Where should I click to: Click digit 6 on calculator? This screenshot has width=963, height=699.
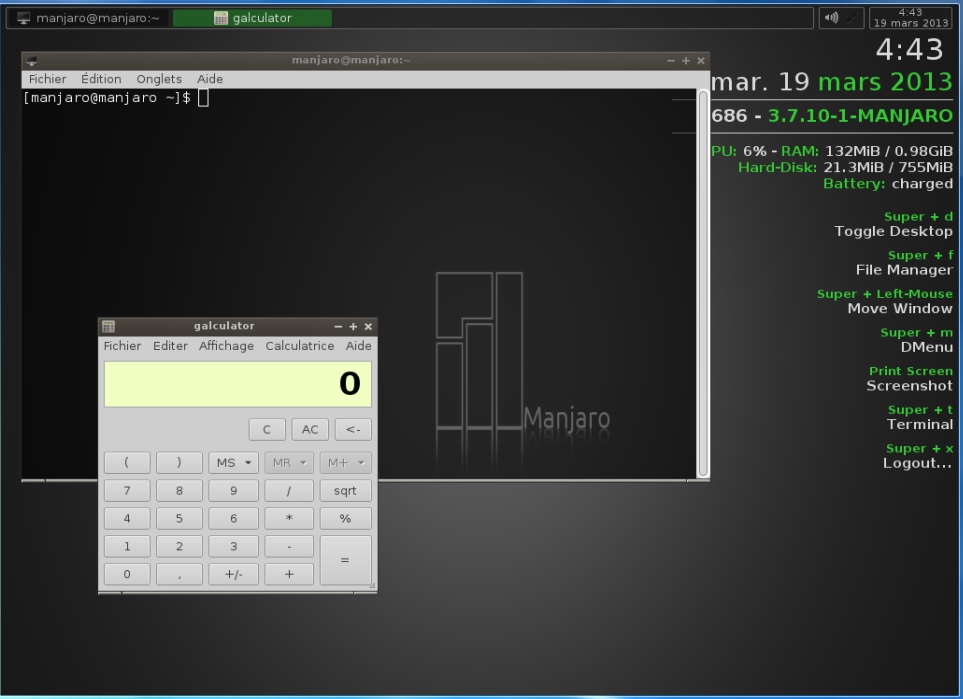coord(233,518)
